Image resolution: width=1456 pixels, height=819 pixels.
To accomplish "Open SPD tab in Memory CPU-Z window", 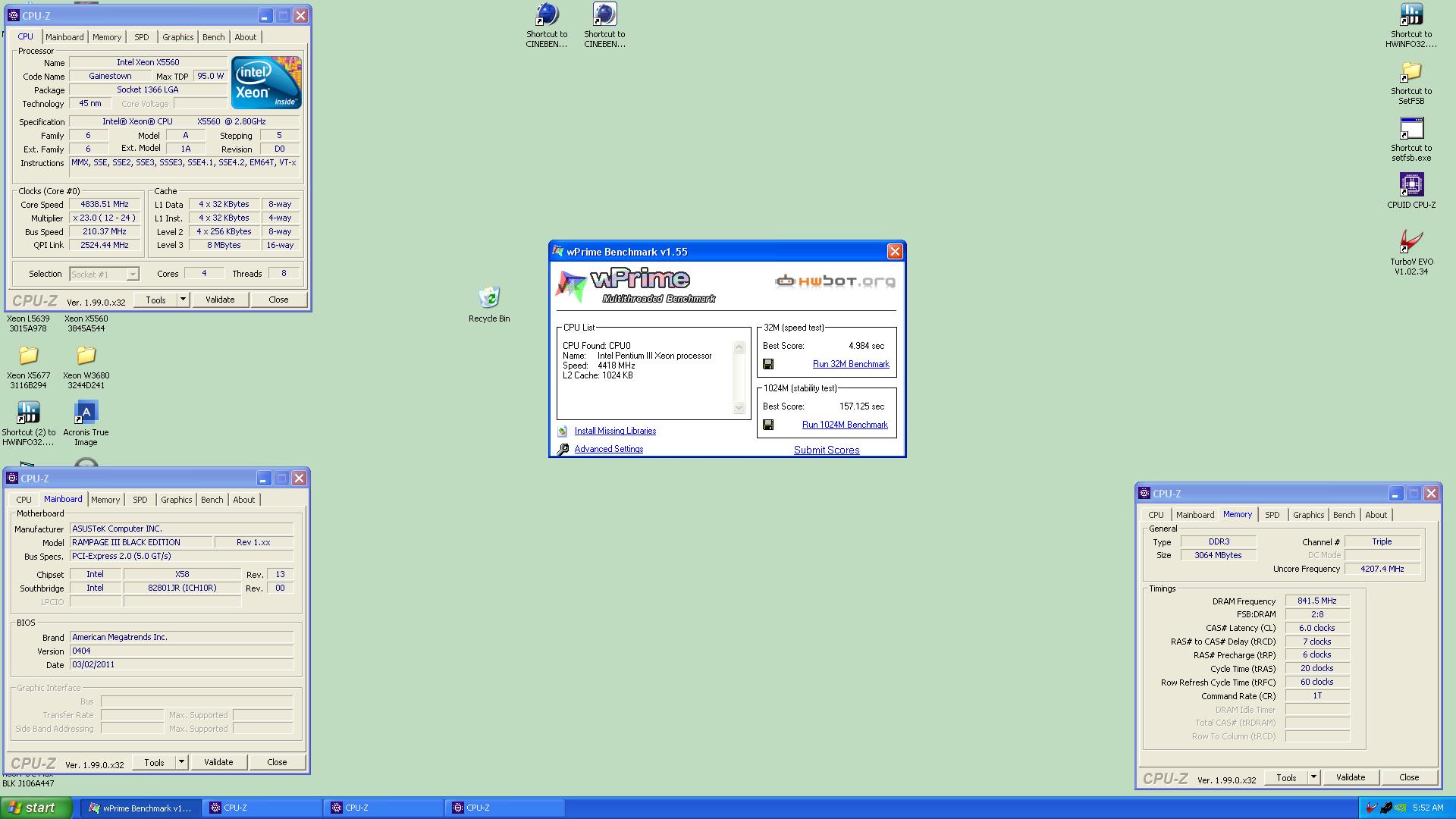I will [x=1272, y=515].
